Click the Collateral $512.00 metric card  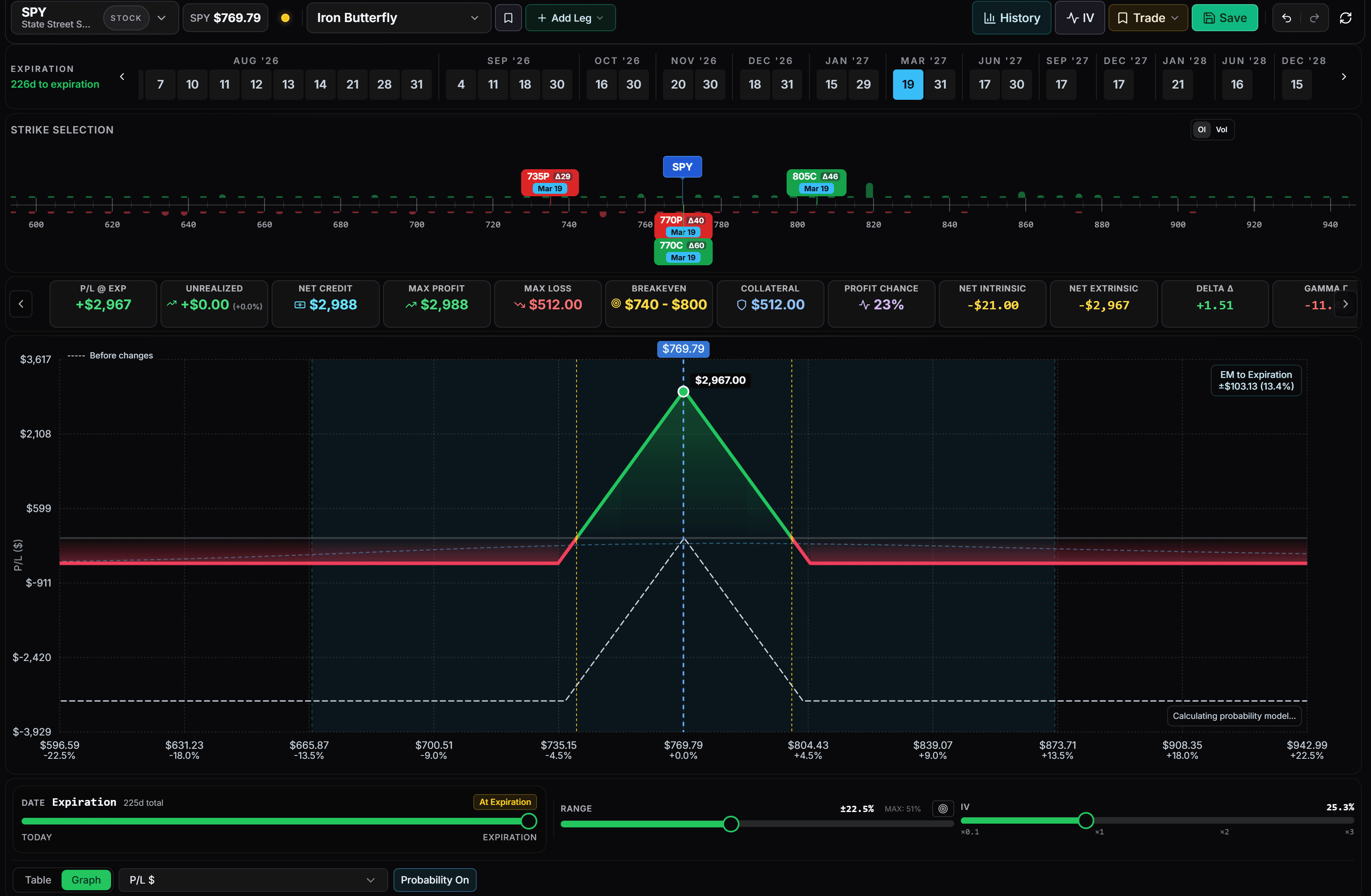tap(770, 304)
